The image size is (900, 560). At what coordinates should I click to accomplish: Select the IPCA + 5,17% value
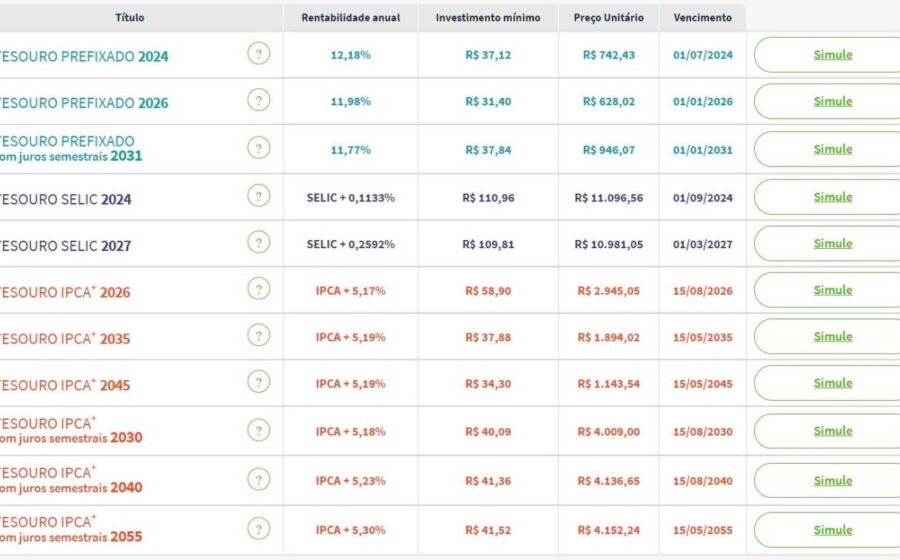[x=351, y=291]
